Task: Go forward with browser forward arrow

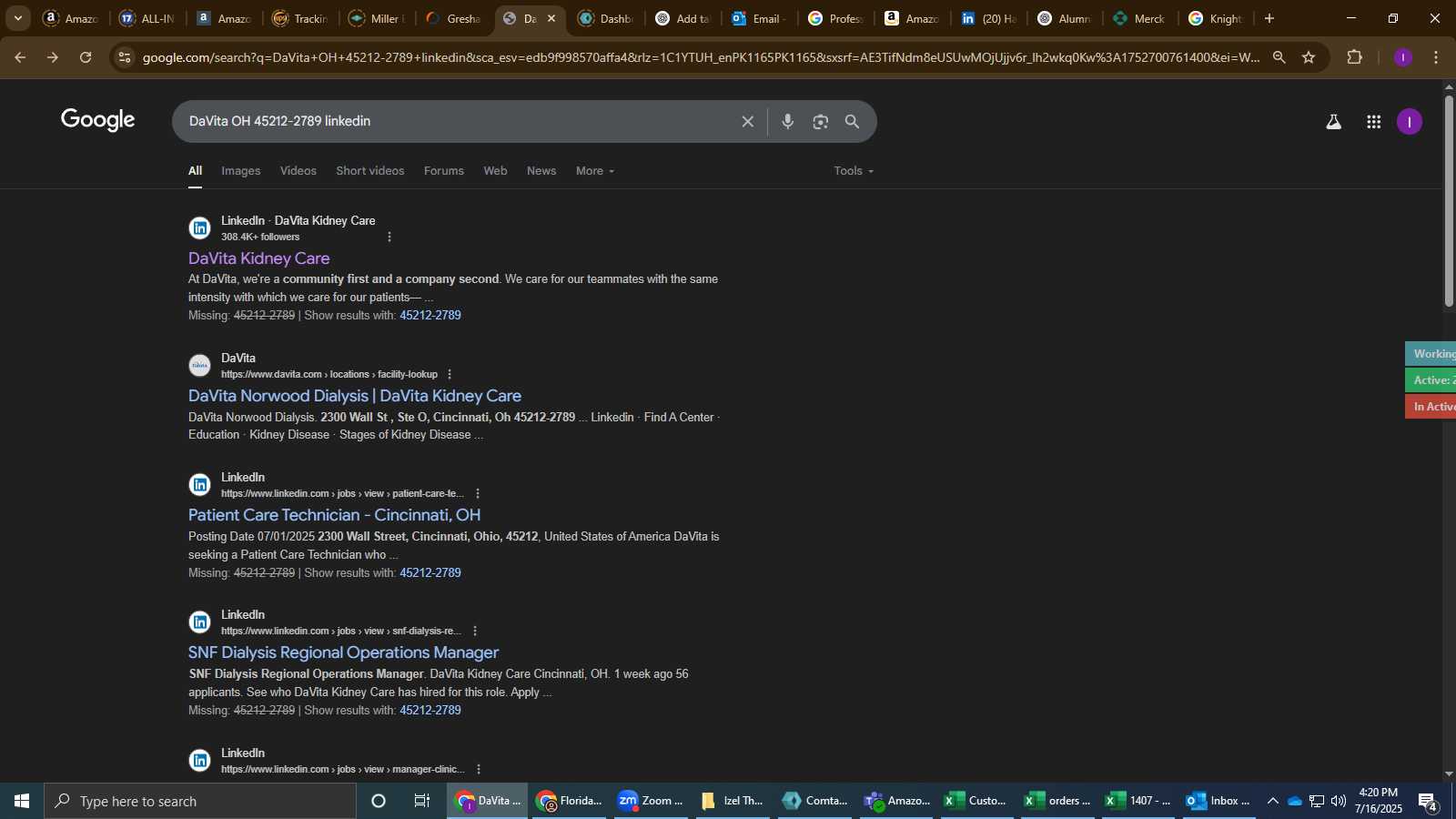Action: 53,57
